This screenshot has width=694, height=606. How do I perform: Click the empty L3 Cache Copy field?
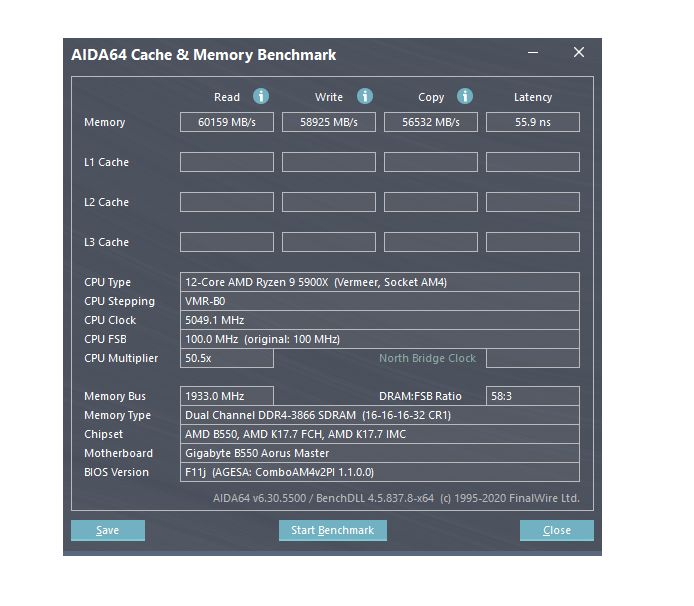(x=431, y=242)
